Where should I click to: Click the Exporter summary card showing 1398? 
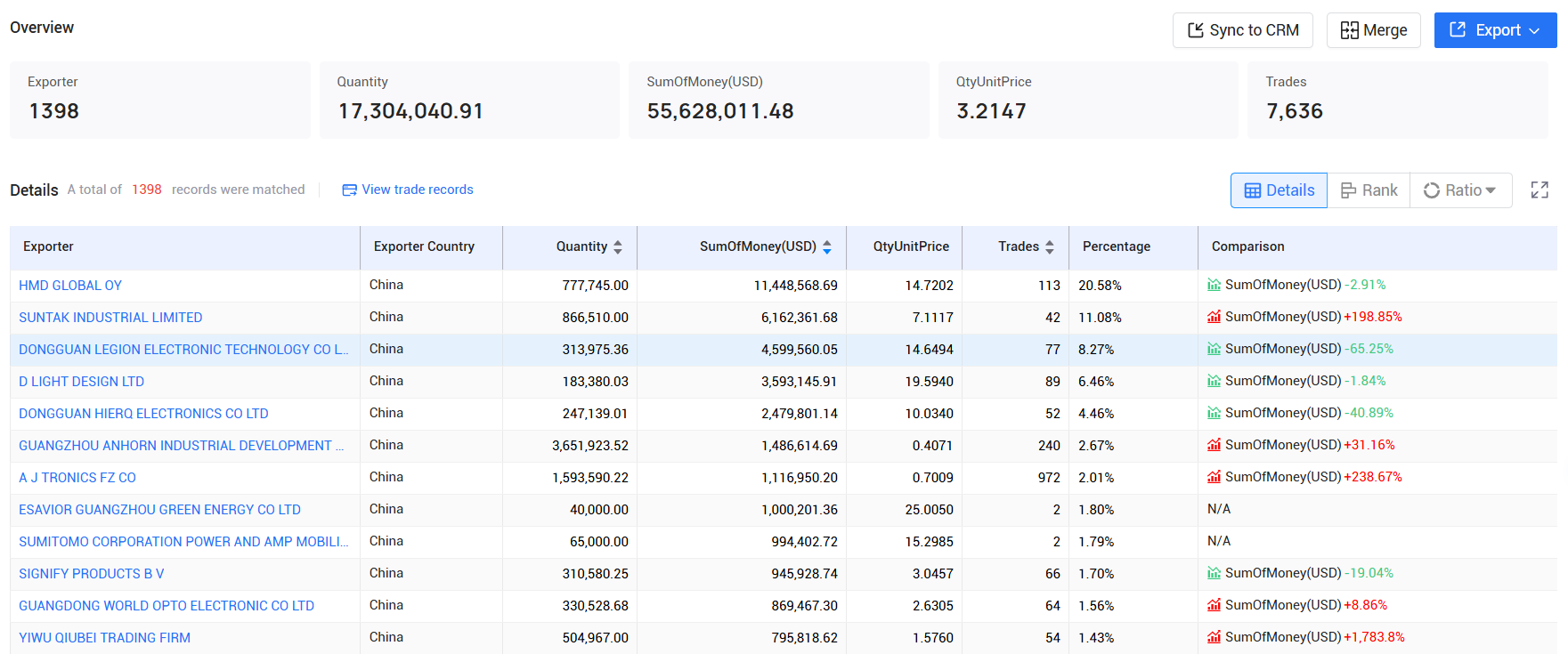click(160, 100)
